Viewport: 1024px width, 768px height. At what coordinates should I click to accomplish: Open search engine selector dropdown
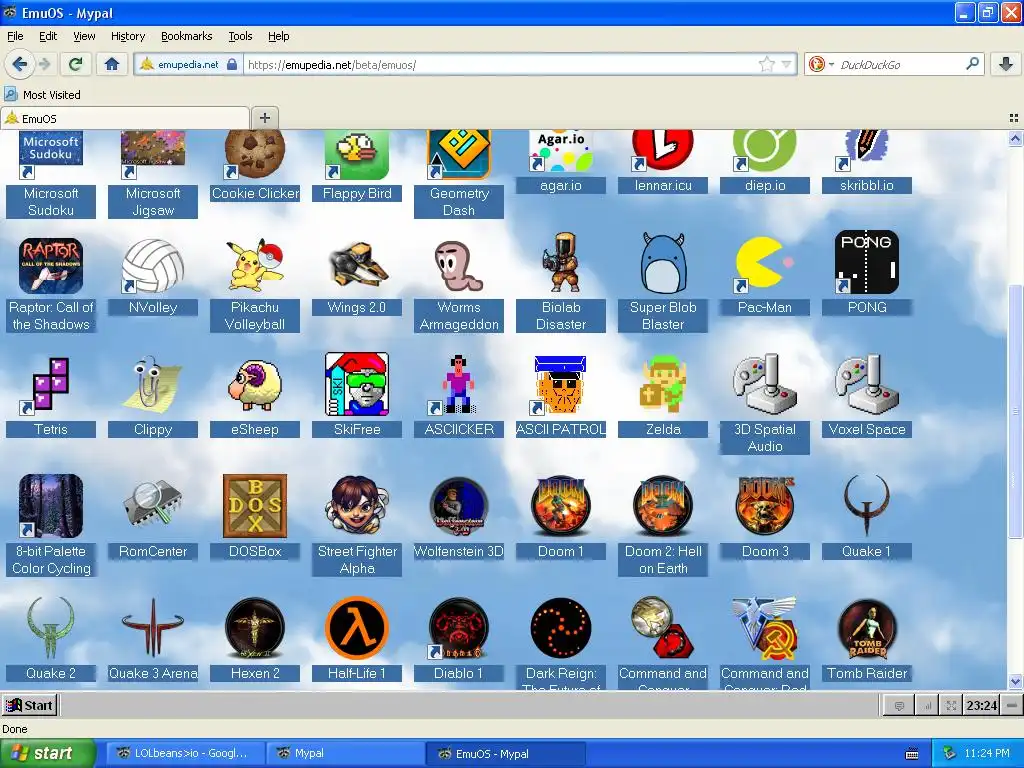point(821,64)
